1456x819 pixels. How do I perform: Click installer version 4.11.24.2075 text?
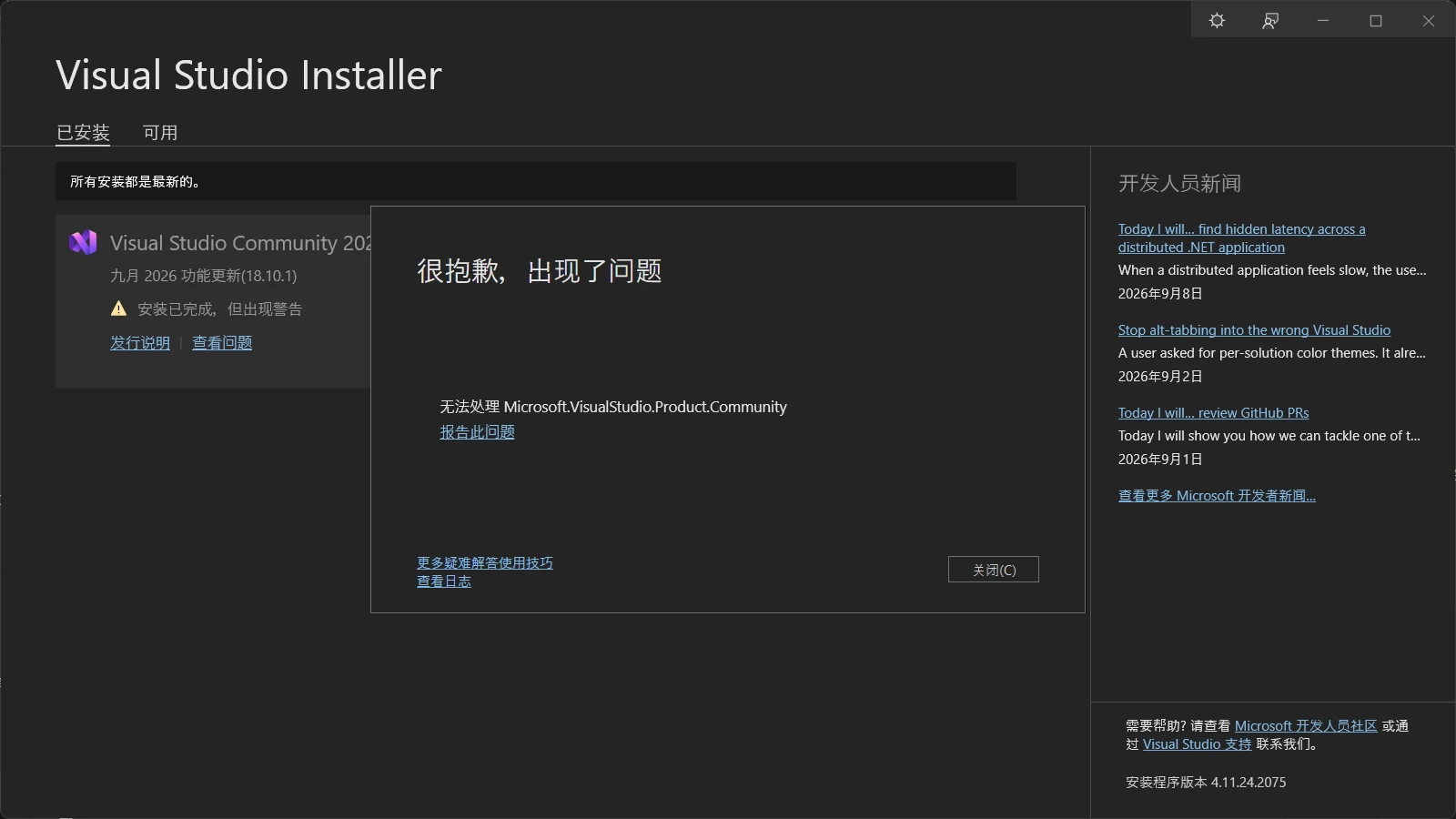(1206, 783)
